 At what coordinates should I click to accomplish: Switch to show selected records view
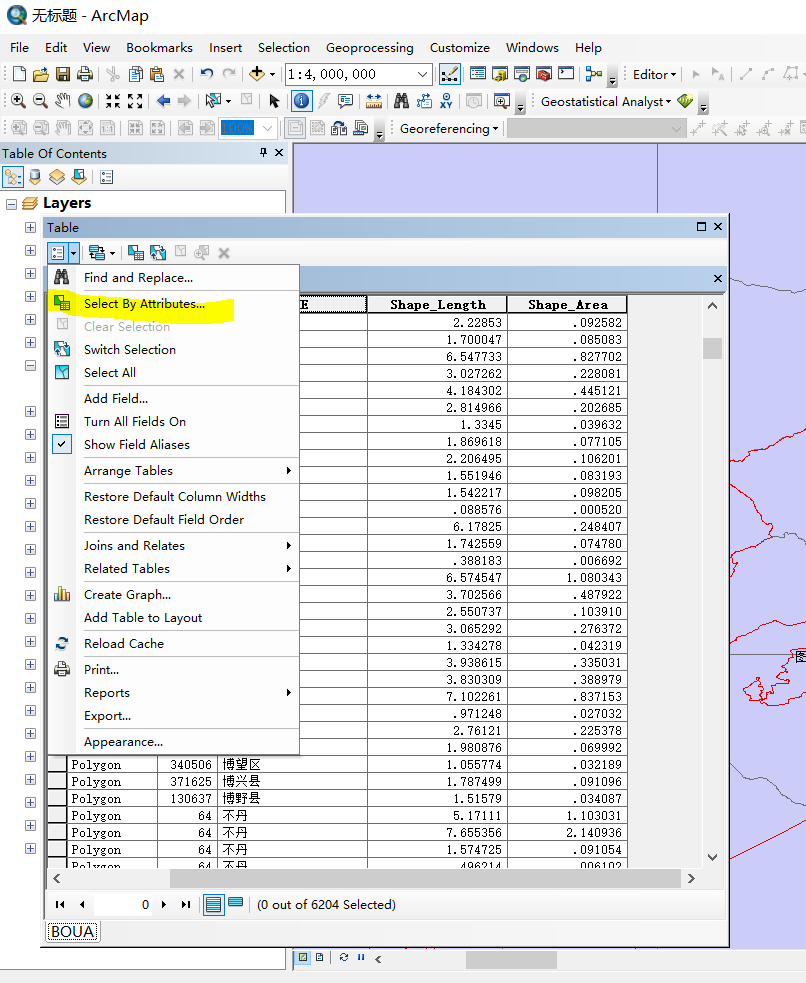pyautogui.click(x=235, y=904)
